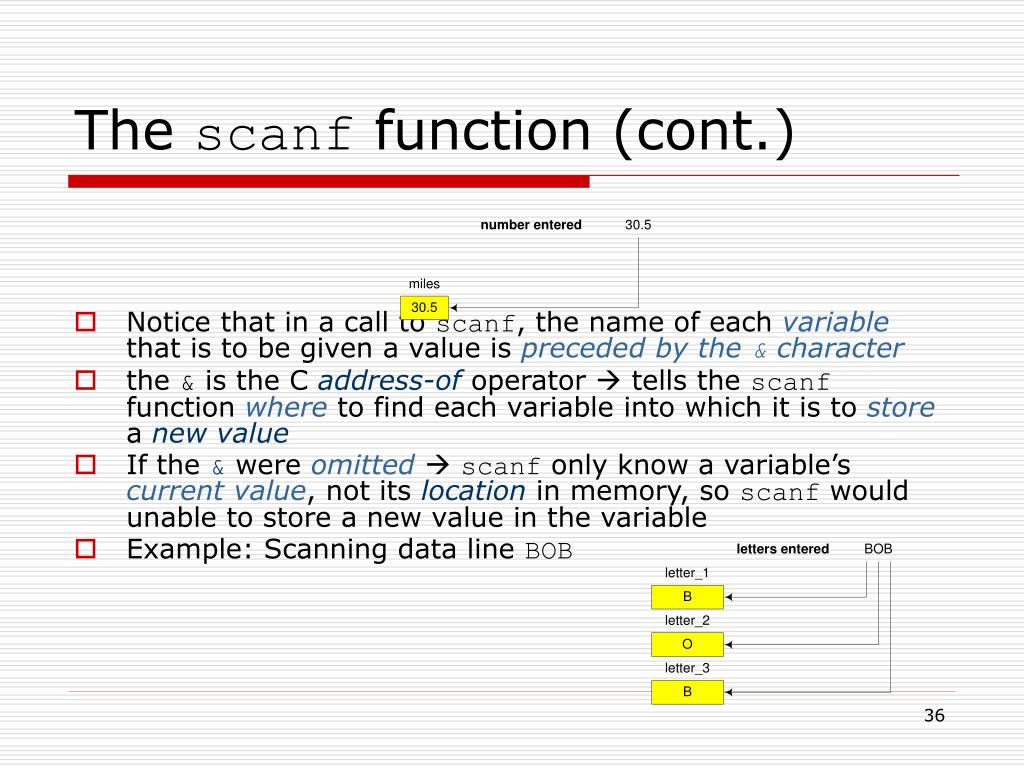This screenshot has height=768, width=1024.
Task: Select the yellow box containing 'O'
Action: click(687, 645)
